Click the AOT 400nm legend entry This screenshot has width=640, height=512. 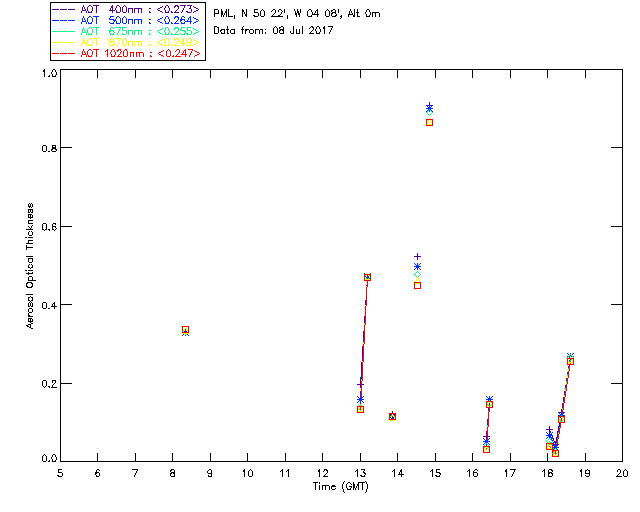click(126, 9)
